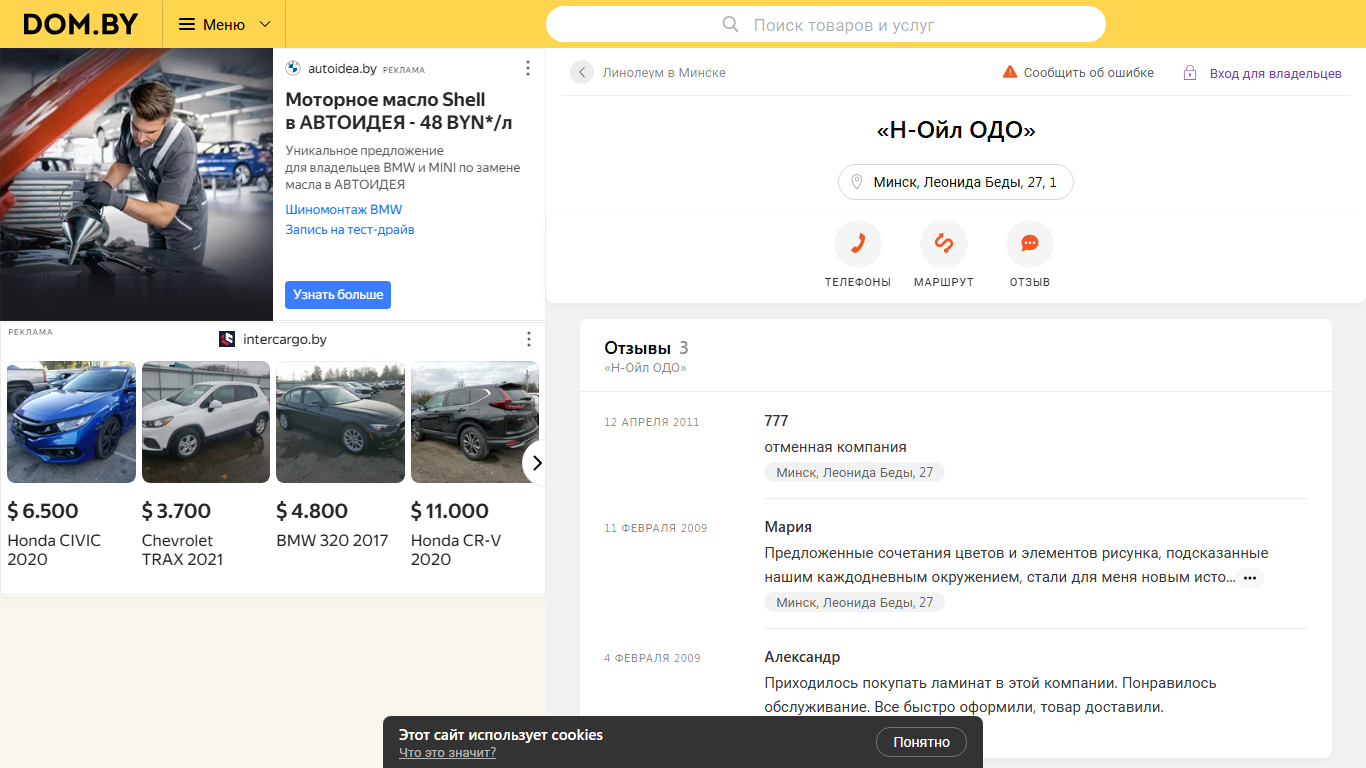
Task: Click the intercargo.by site name
Action: 285,339
